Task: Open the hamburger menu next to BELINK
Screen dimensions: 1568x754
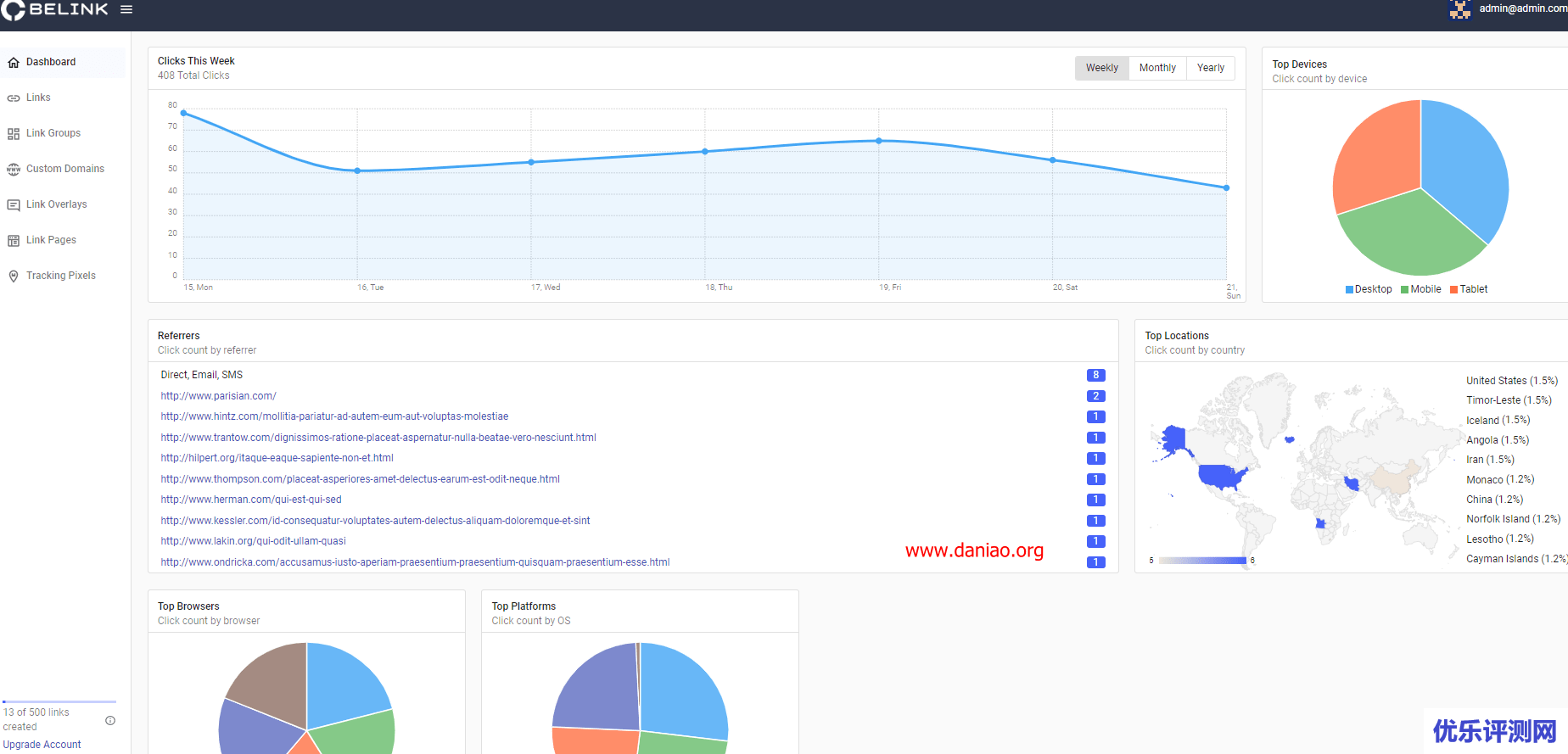Action: point(126,9)
